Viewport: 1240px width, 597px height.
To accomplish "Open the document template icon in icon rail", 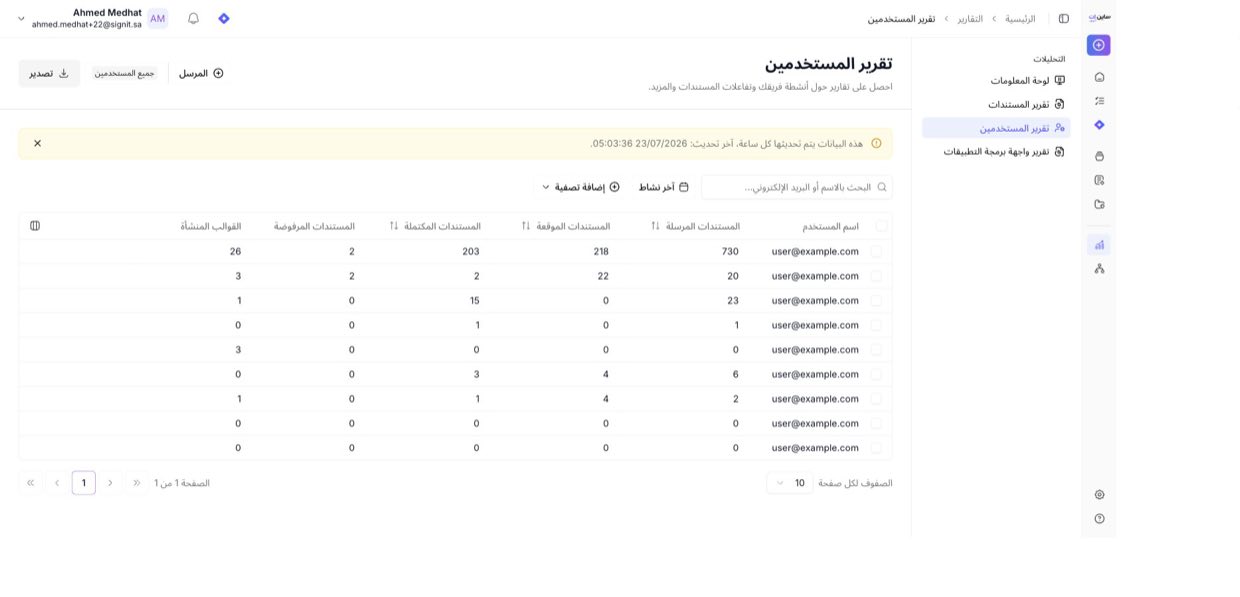I will point(1099,180).
